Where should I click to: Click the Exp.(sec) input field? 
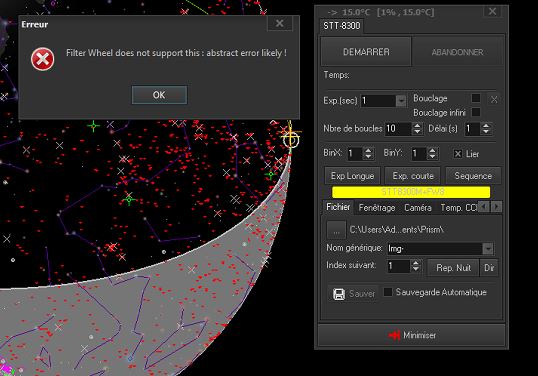[378, 101]
